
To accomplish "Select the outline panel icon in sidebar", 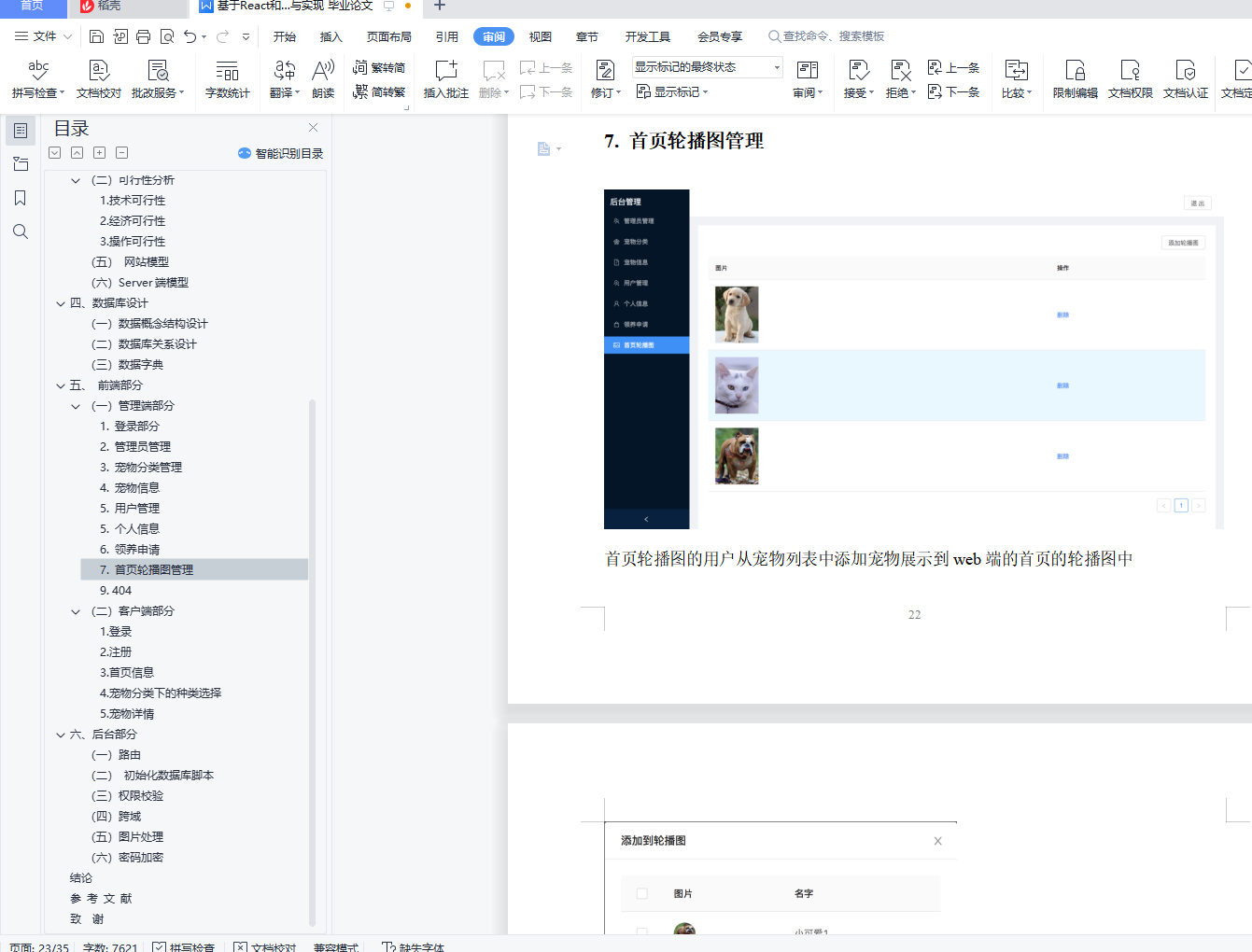I will 20,131.
